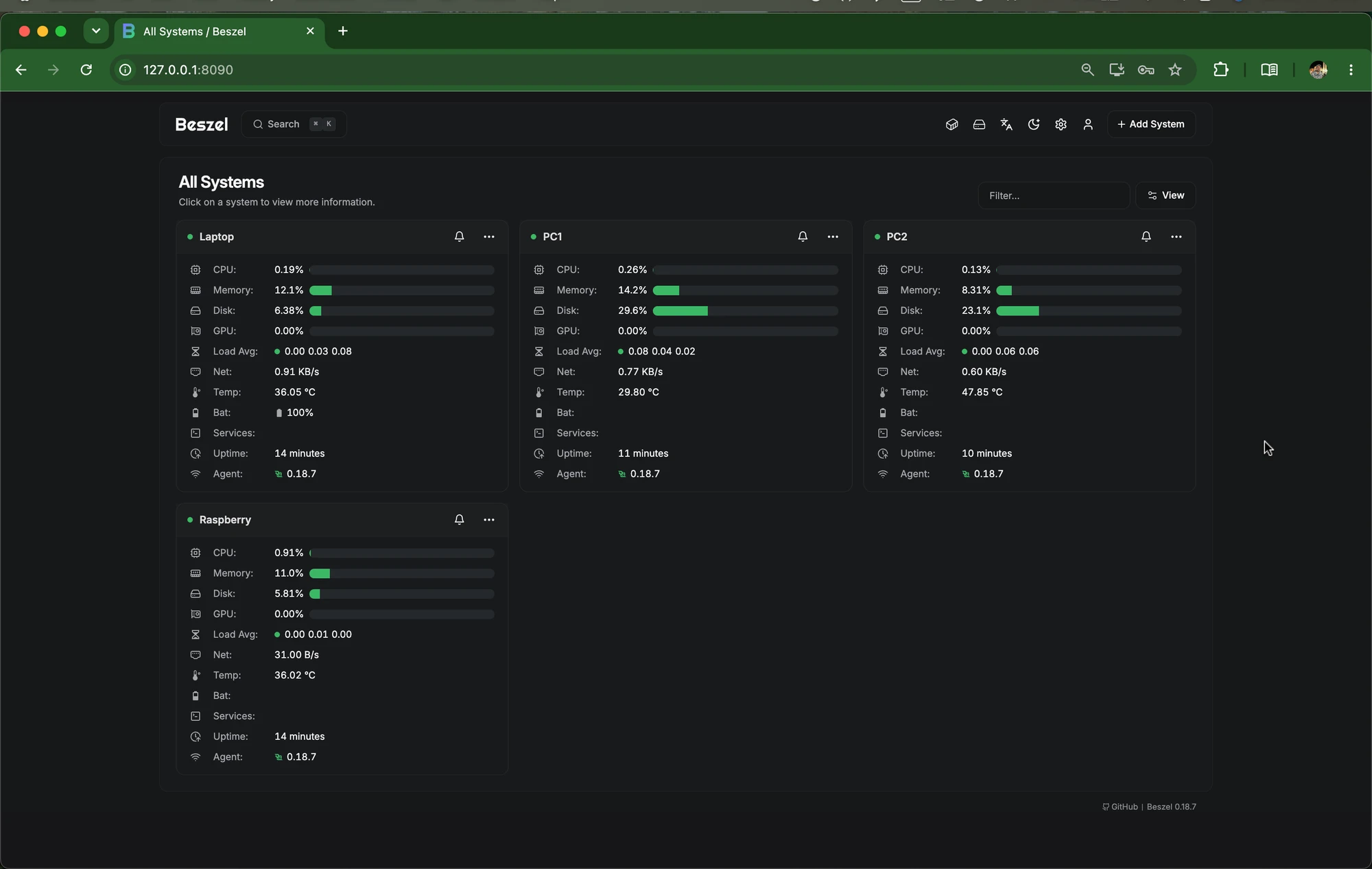The height and width of the screenshot is (869, 1372).
Task: Click Laptop Load Avg hourglass icon
Action: (x=196, y=351)
